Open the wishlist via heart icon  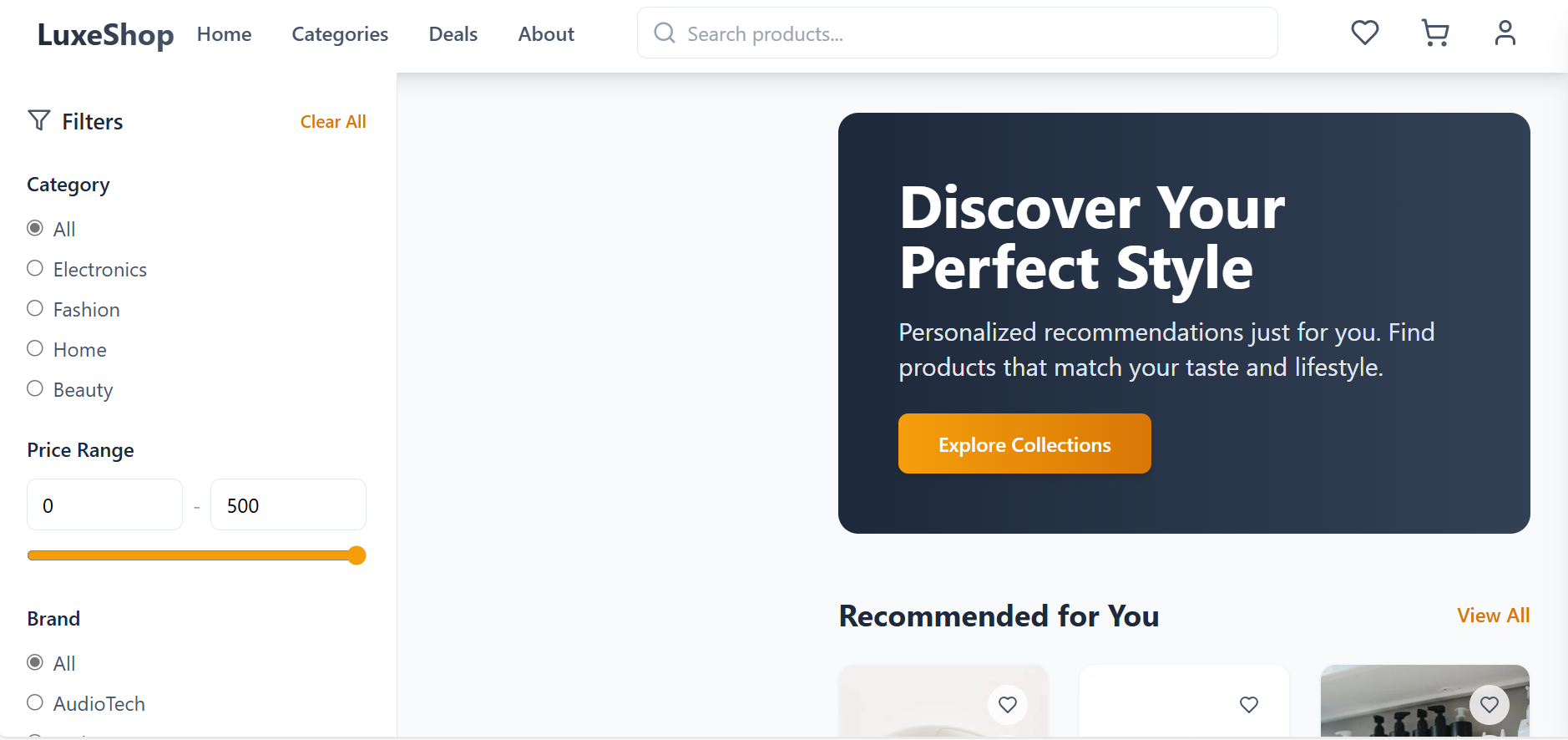(1364, 33)
